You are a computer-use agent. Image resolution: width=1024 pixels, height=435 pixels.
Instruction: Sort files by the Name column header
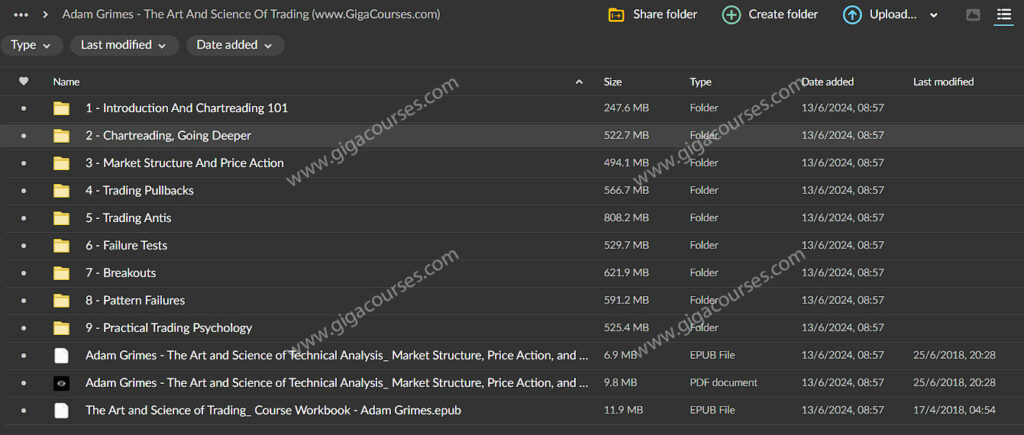point(66,82)
